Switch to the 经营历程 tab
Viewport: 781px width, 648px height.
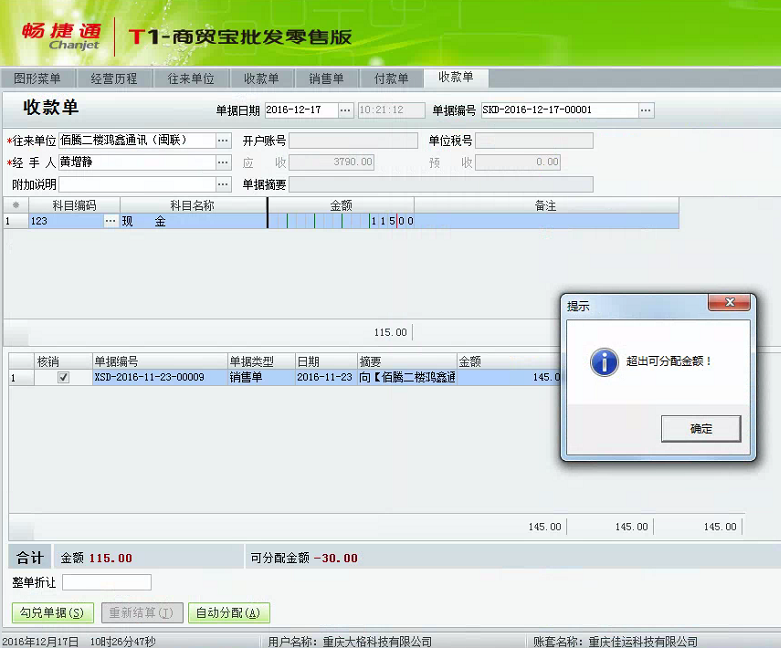point(114,78)
